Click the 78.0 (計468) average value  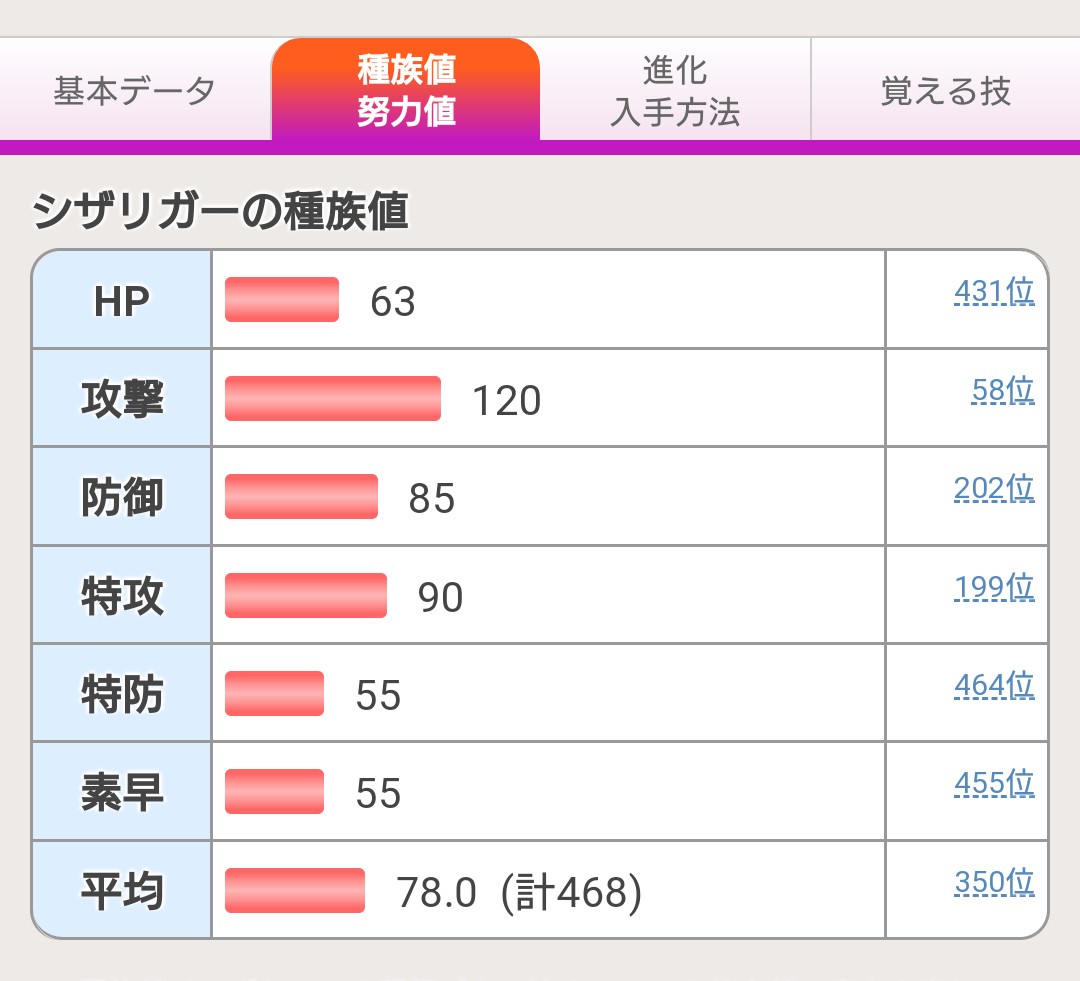pos(519,892)
